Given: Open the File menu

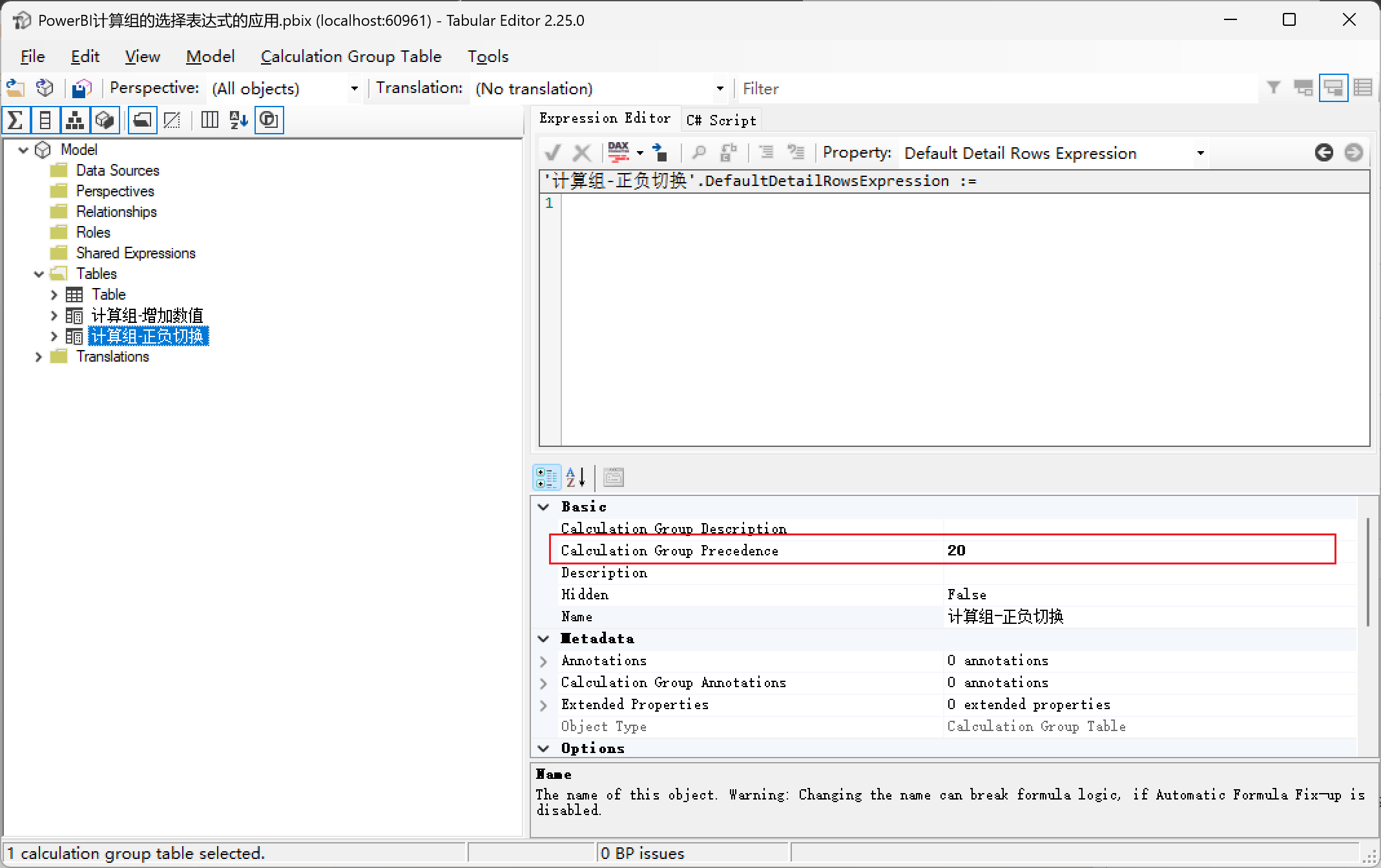Looking at the screenshot, I should coord(33,57).
